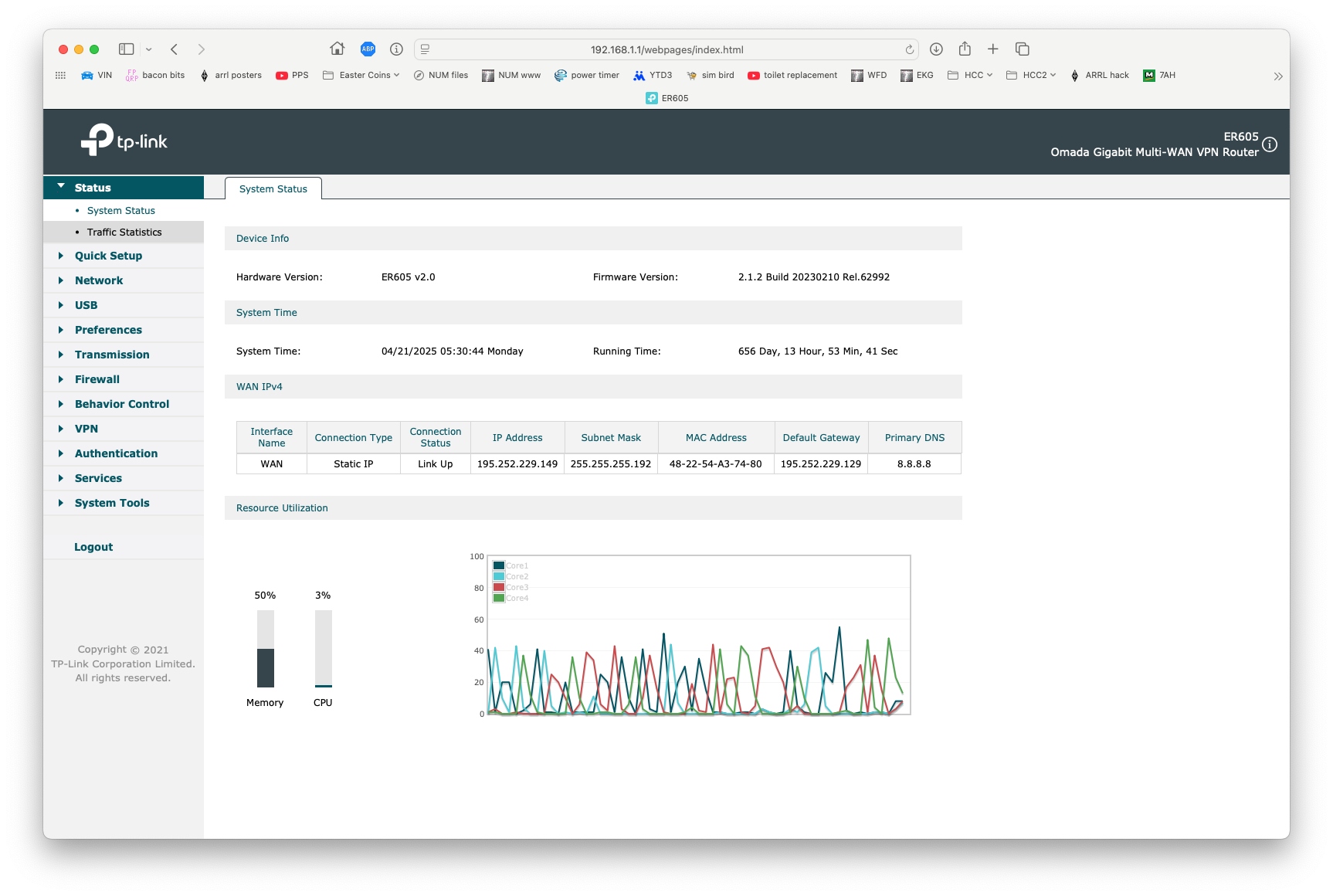Click the router info icon beside ER605
Viewport: 1333px width, 896px height.
click(1270, 144)
